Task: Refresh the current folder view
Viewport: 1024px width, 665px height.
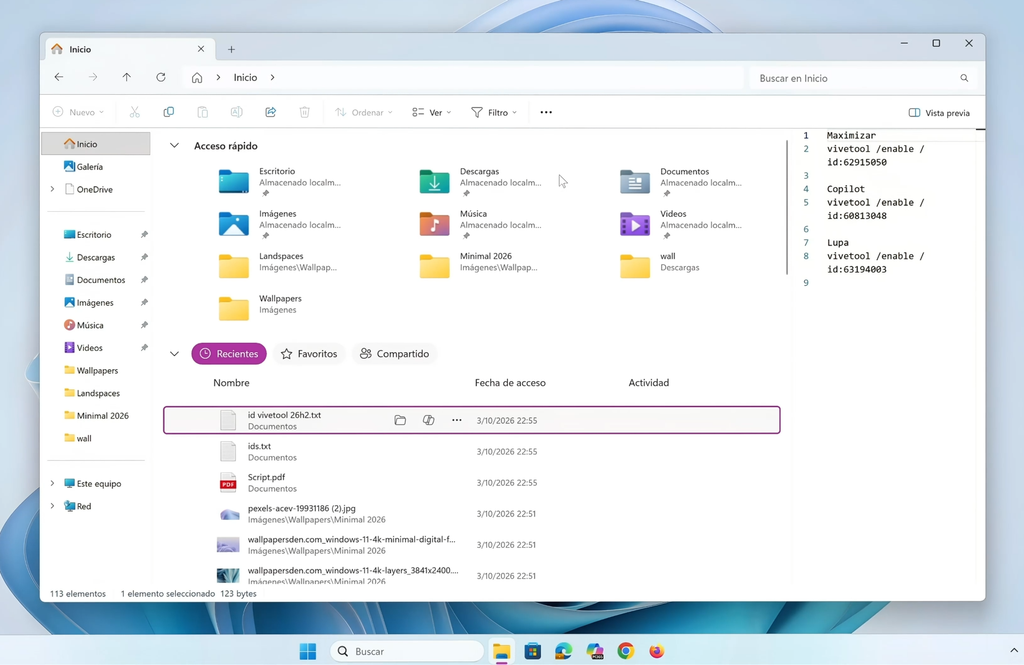Action: tap(161, 77)
